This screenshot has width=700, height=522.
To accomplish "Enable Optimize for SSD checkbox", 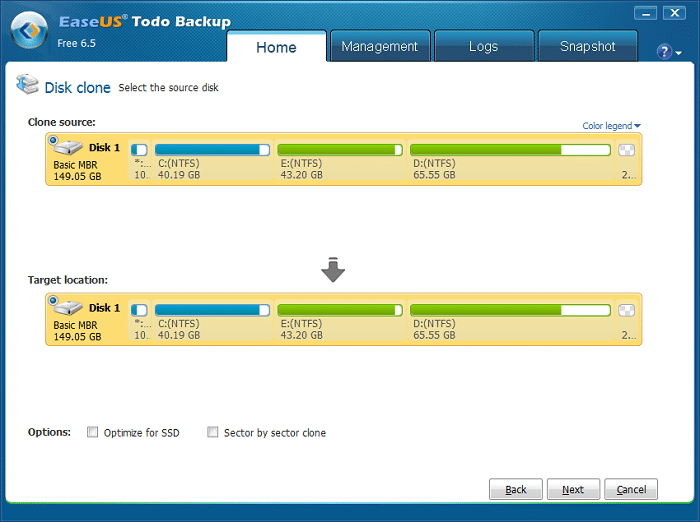I will (92, 432).
